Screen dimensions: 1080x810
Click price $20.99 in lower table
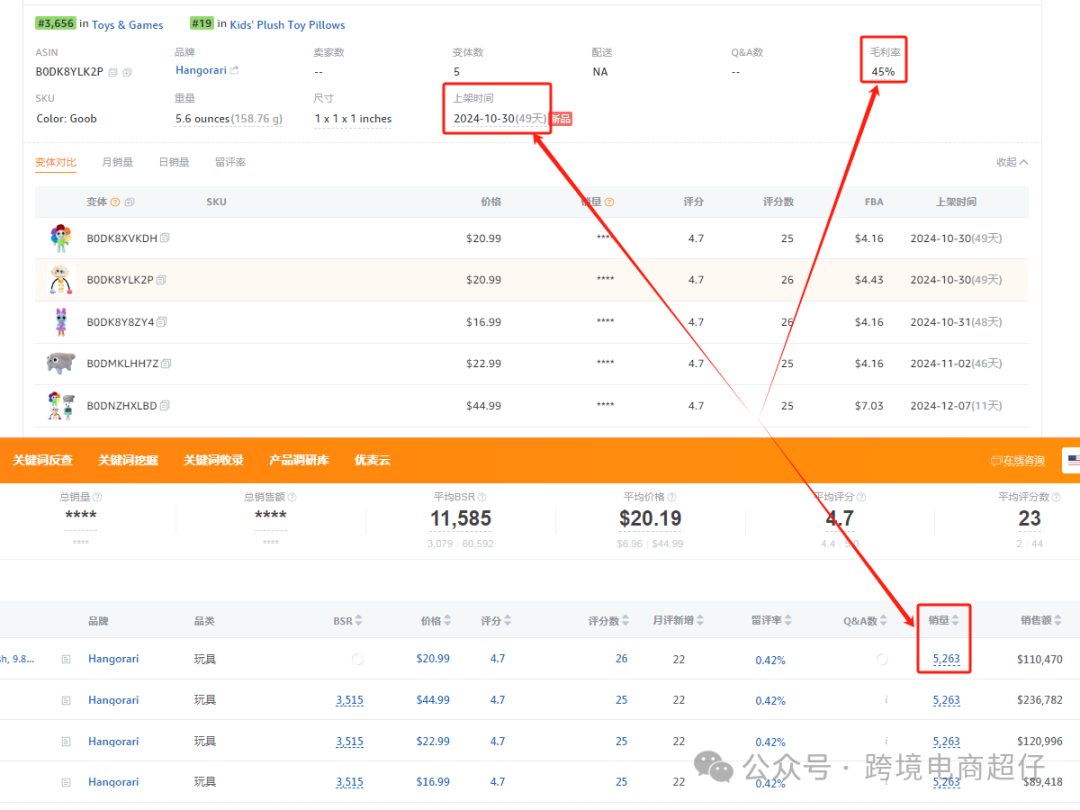click(x=433, y=659)
